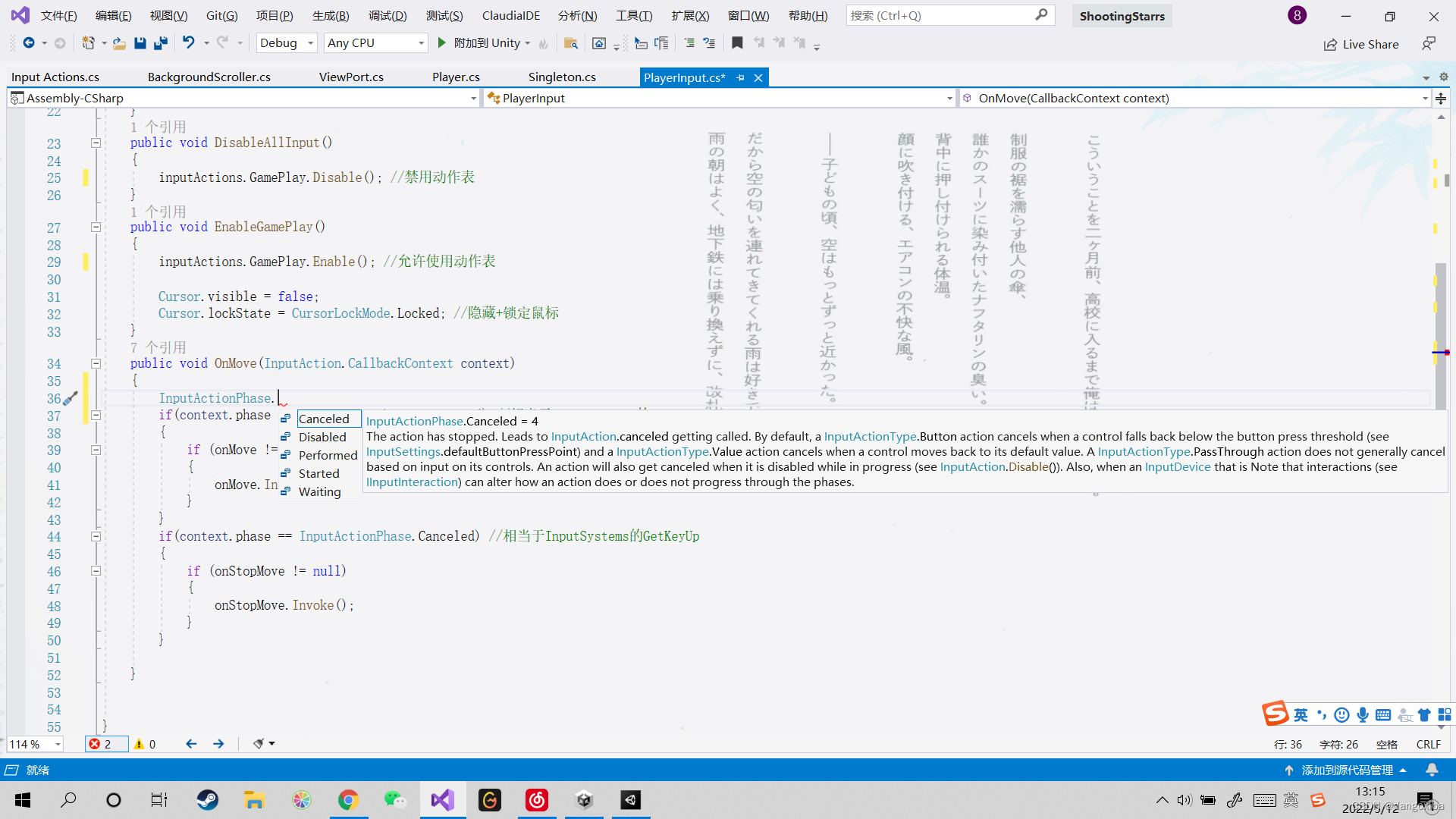Expand the OnMove member navigation dropdown
Screen dimensions: 1456x819
point(1424,98)
